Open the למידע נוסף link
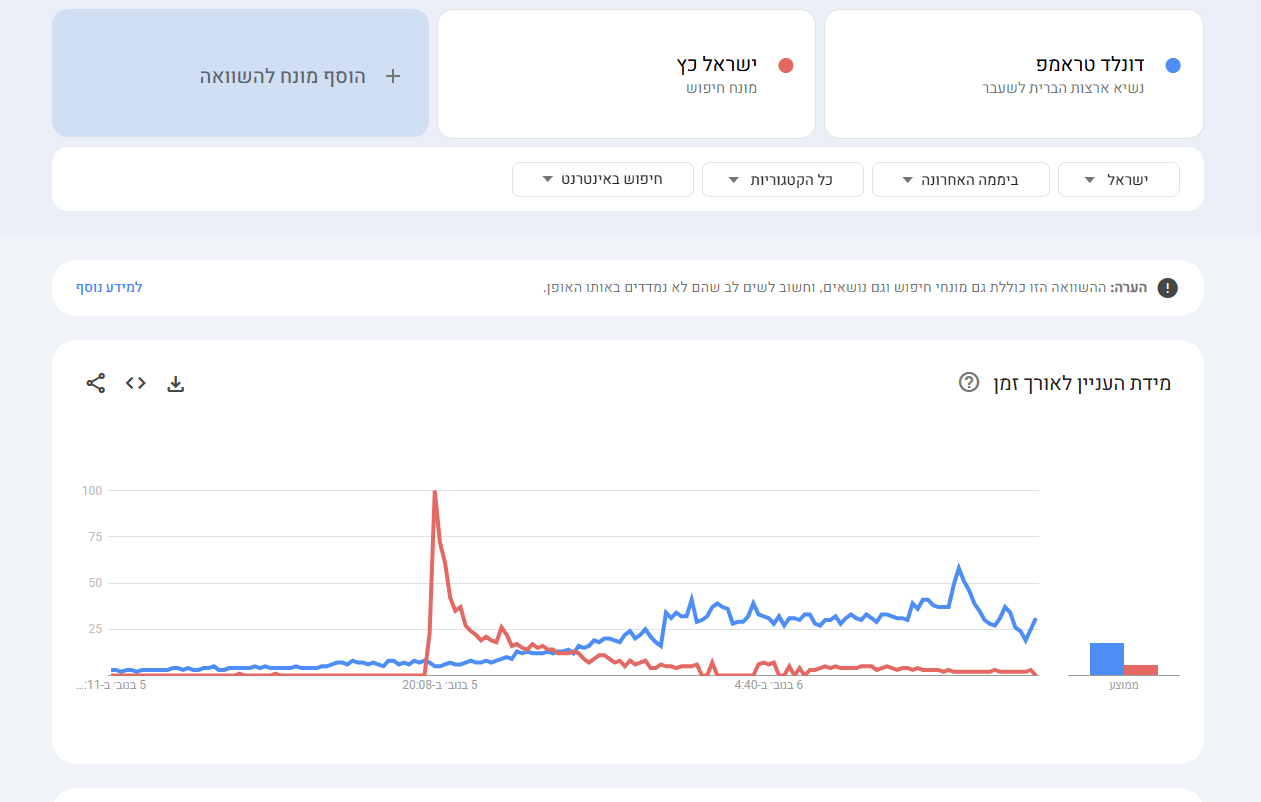The image size is (1261, 802). (x=110, y=288)
